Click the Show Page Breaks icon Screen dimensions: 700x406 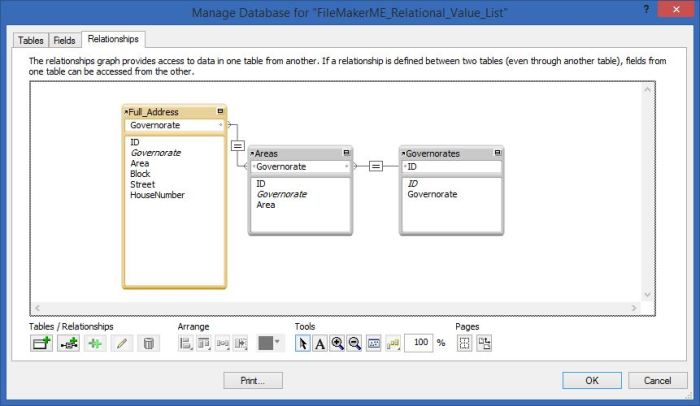click(x=464, y=343)
